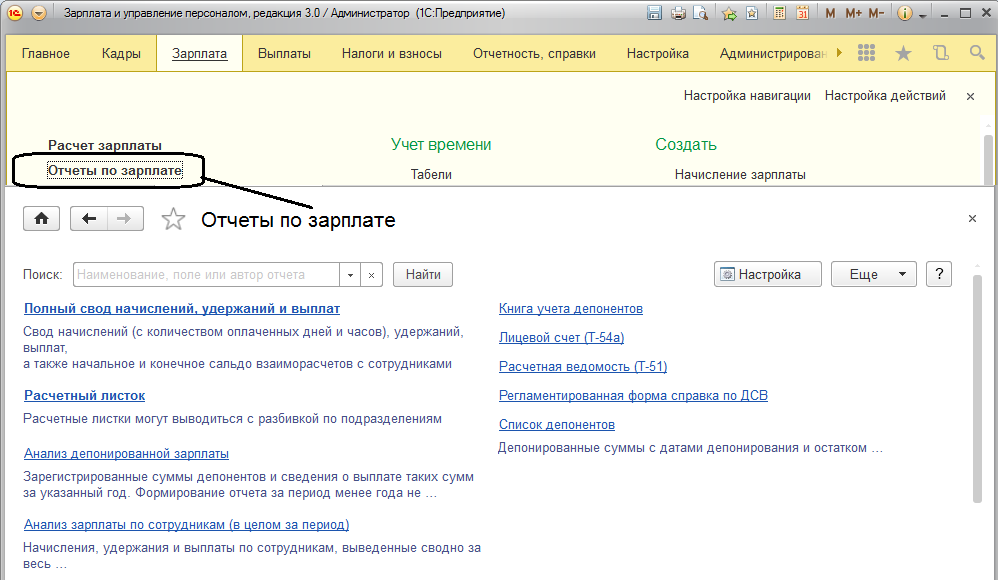This screenshot has width=998, height=580.
Task: Open the Настройка section in top panel
Action: click(657, 53)
